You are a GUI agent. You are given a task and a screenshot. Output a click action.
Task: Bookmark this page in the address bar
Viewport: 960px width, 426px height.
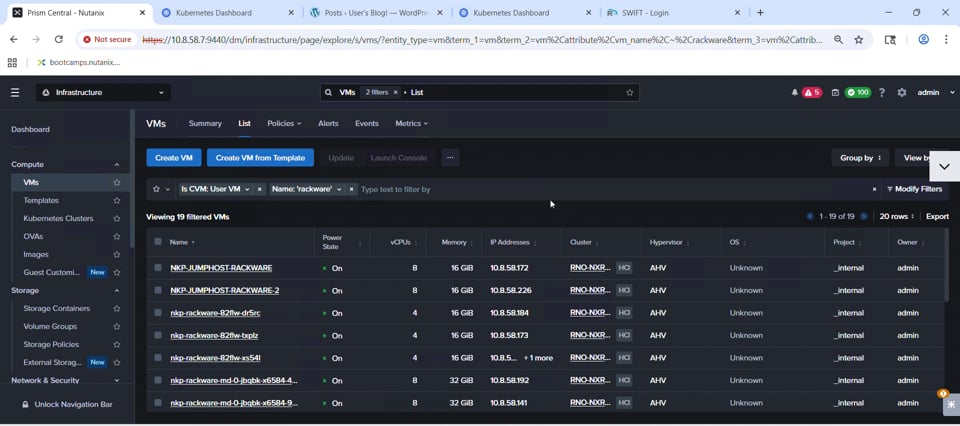(x=858, y=39)
